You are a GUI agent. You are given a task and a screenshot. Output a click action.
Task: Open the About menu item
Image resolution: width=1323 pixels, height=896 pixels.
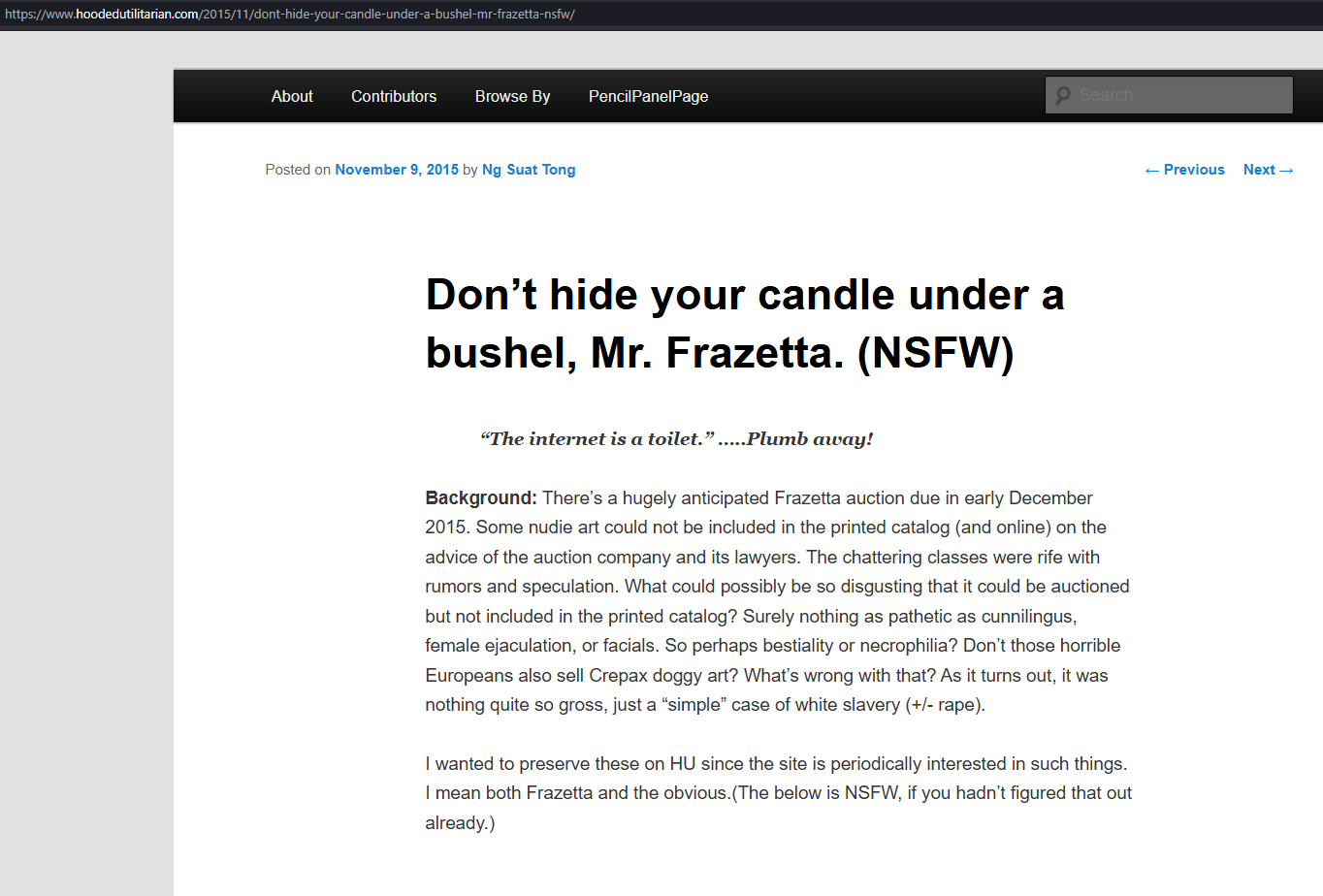click(x=292, y=96)
